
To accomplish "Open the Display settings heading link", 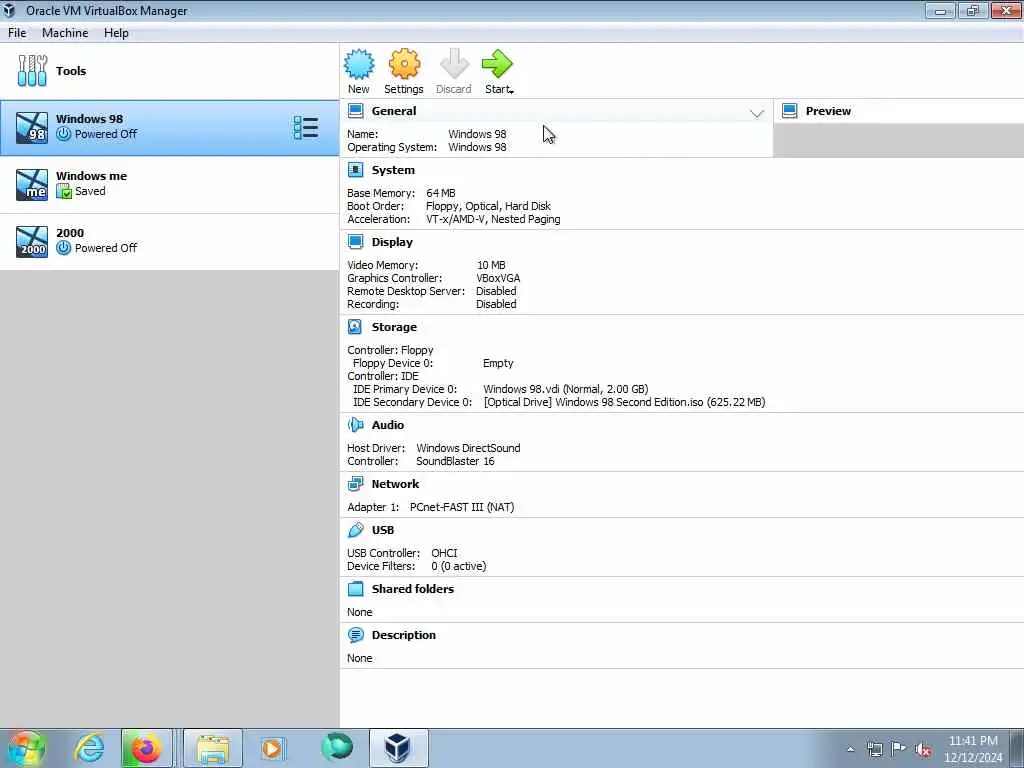I will 392,242.
